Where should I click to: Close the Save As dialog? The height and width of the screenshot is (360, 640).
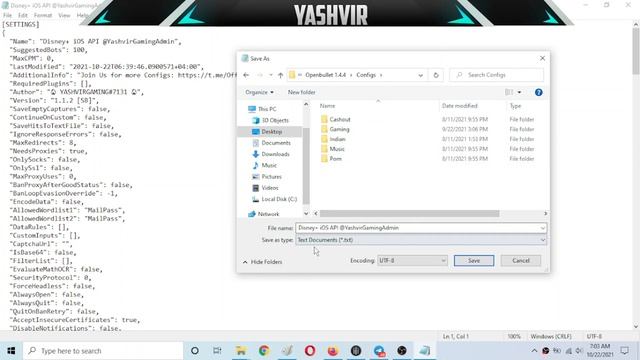coord(542,58)
